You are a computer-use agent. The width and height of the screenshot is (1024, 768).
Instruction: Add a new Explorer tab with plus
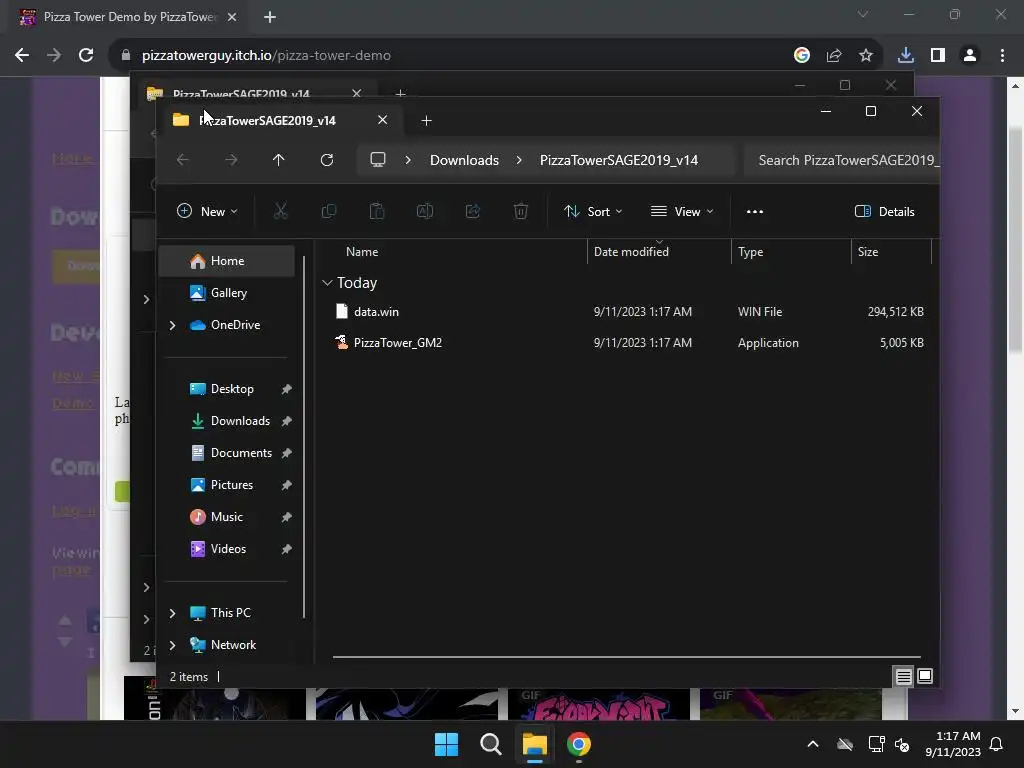(426, 121)
